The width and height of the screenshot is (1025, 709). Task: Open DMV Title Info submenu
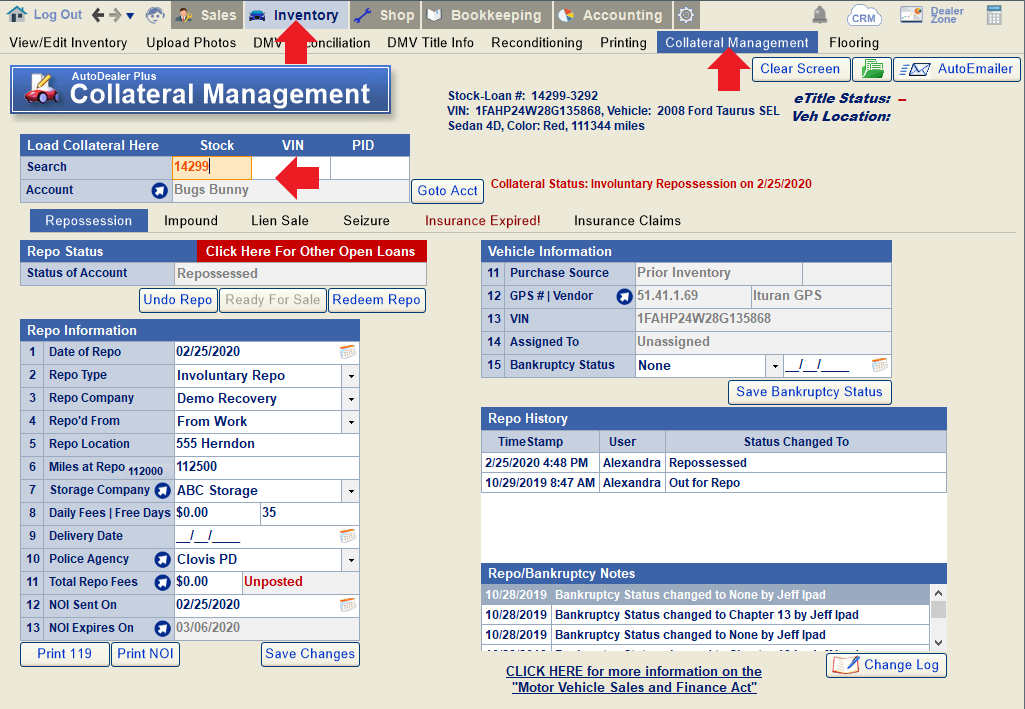tap(430, 43)
